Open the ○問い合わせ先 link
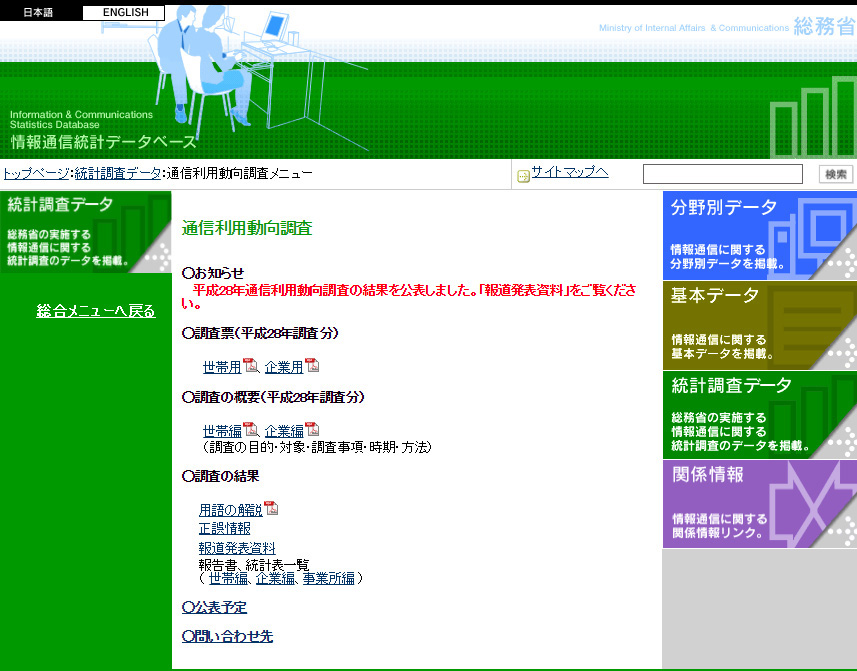Image resolution: width=857 pixels, height=671 pixels. point(227,636)
